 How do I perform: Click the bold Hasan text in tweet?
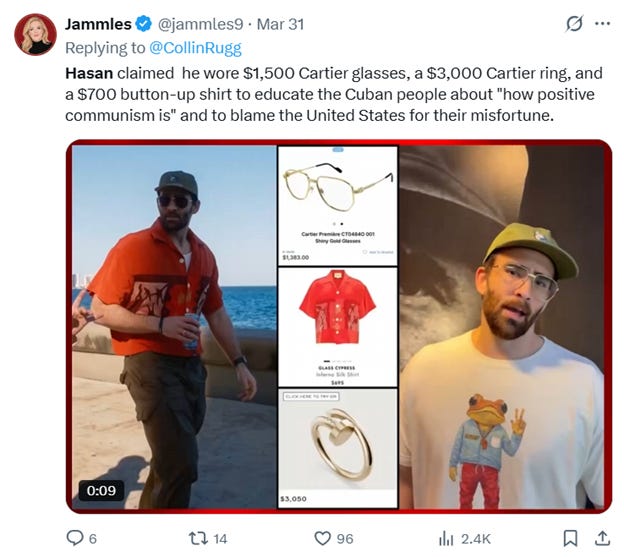[89, 73]
